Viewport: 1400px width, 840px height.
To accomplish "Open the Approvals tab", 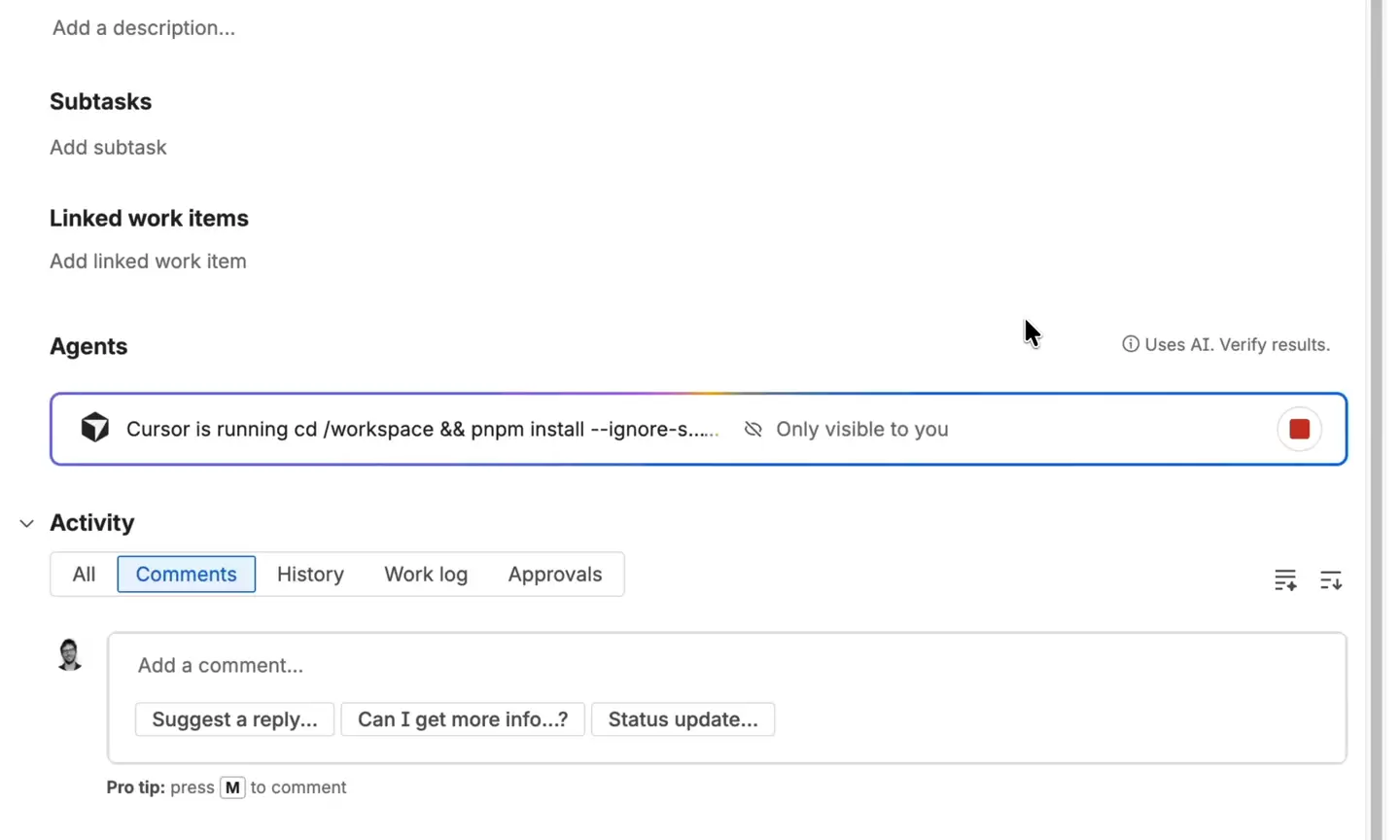I will pos(555,574).
